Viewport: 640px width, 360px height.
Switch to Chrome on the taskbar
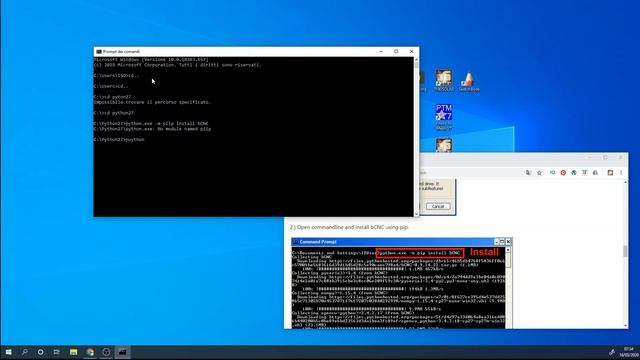(x=90, y=352)
